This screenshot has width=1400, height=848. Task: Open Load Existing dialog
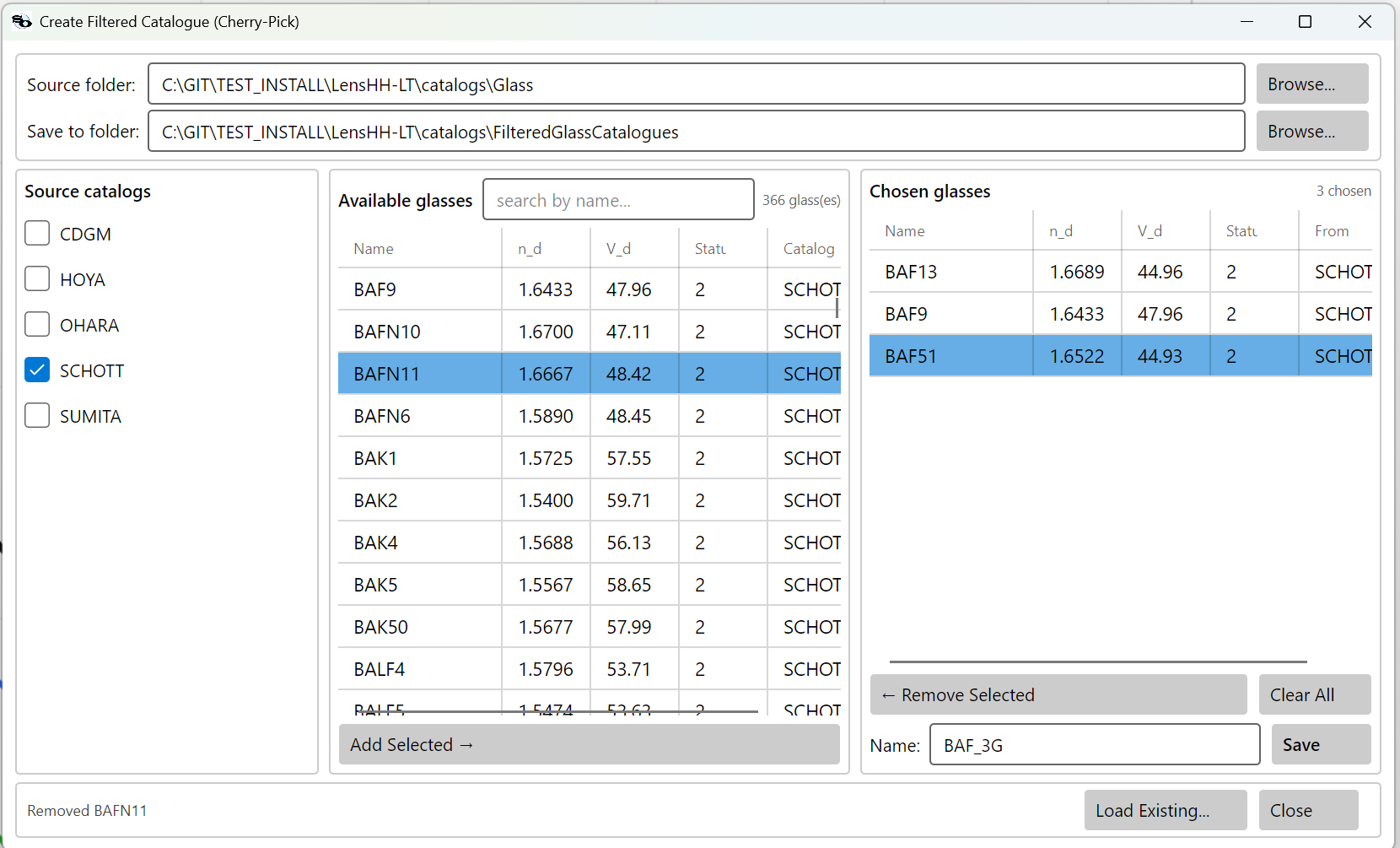1166,810
